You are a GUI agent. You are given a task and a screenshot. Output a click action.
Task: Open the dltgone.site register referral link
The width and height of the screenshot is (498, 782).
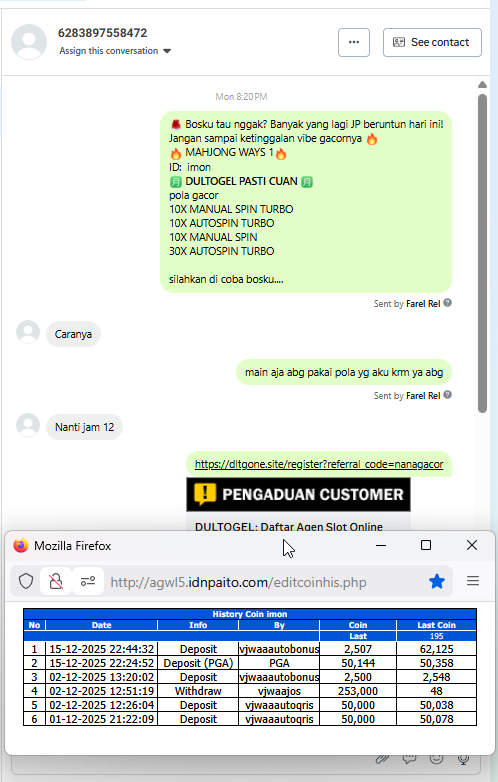click(319, 464)
